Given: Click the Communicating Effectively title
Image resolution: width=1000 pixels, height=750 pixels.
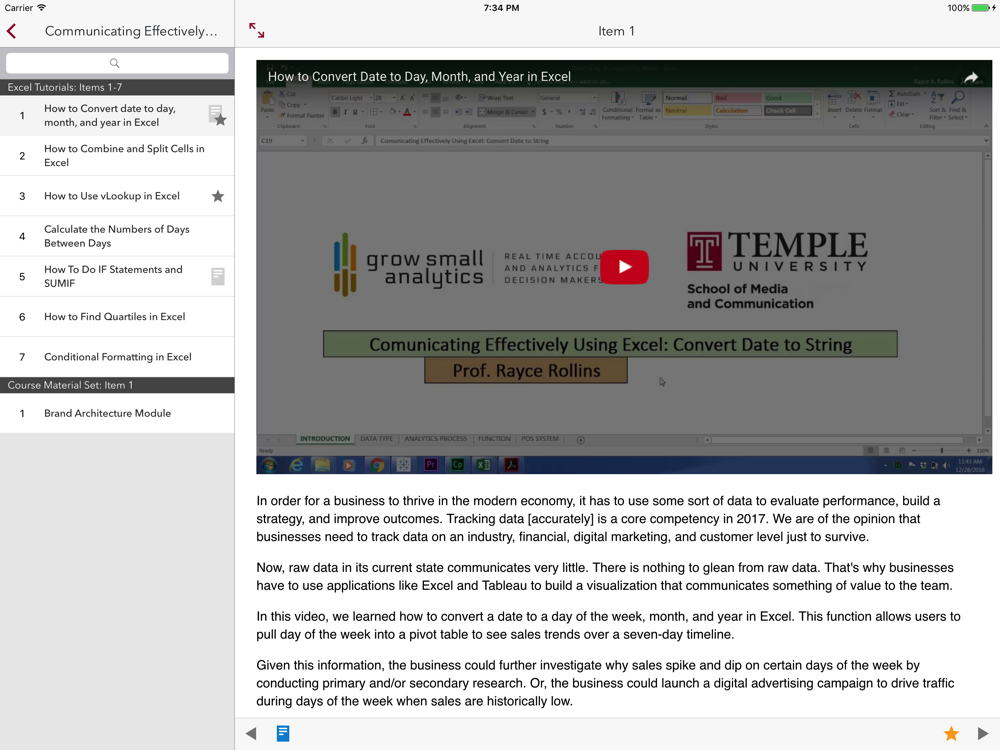Looking at the screenshot, I should pyautogui.click(x=131, y=31).
